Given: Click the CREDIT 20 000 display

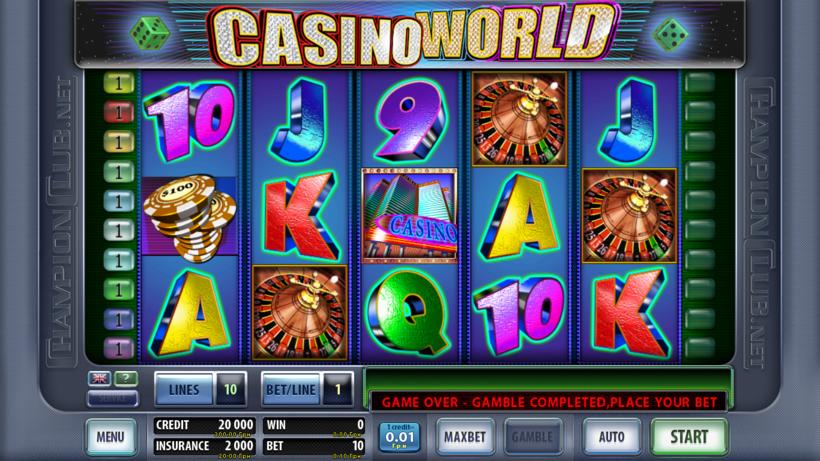Looking at the screenshot, I should click(x=204, y=425).
